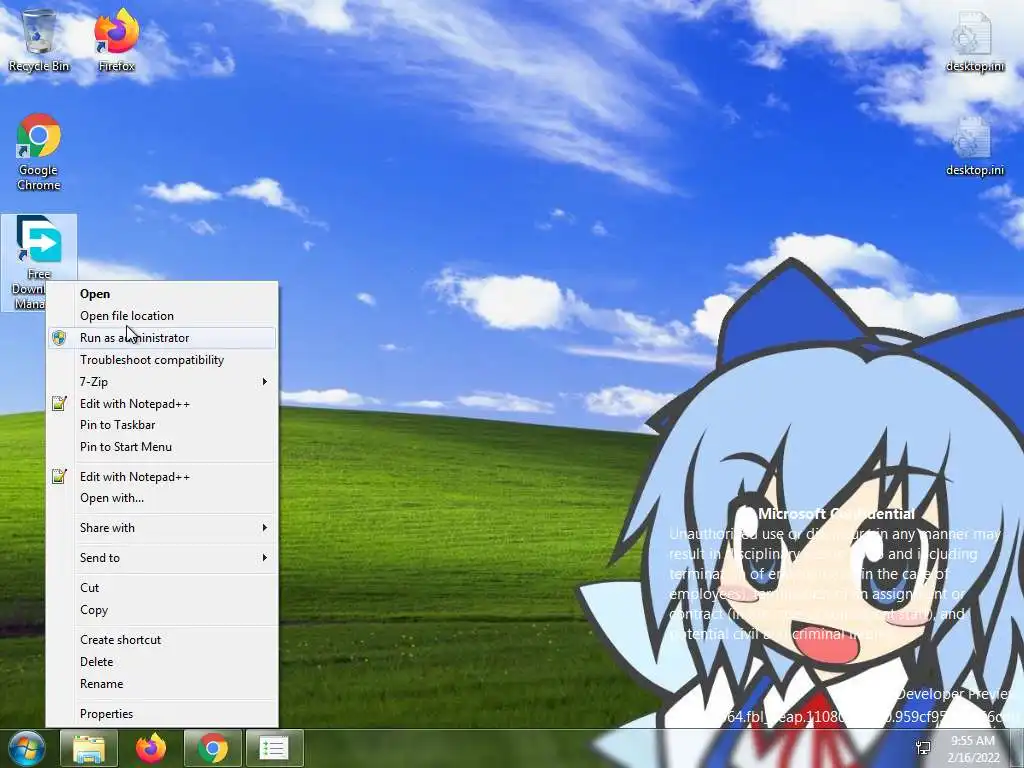The image size is (1024, 768).
Task: Select Create shortcut
Action: click(x=162, y=640)
